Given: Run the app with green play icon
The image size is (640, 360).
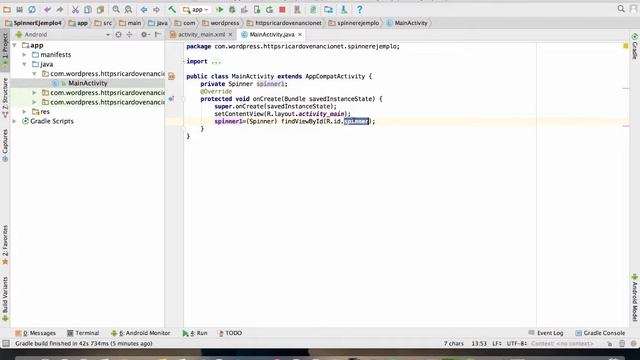Looking at the screenshot, I should point(220,9).
